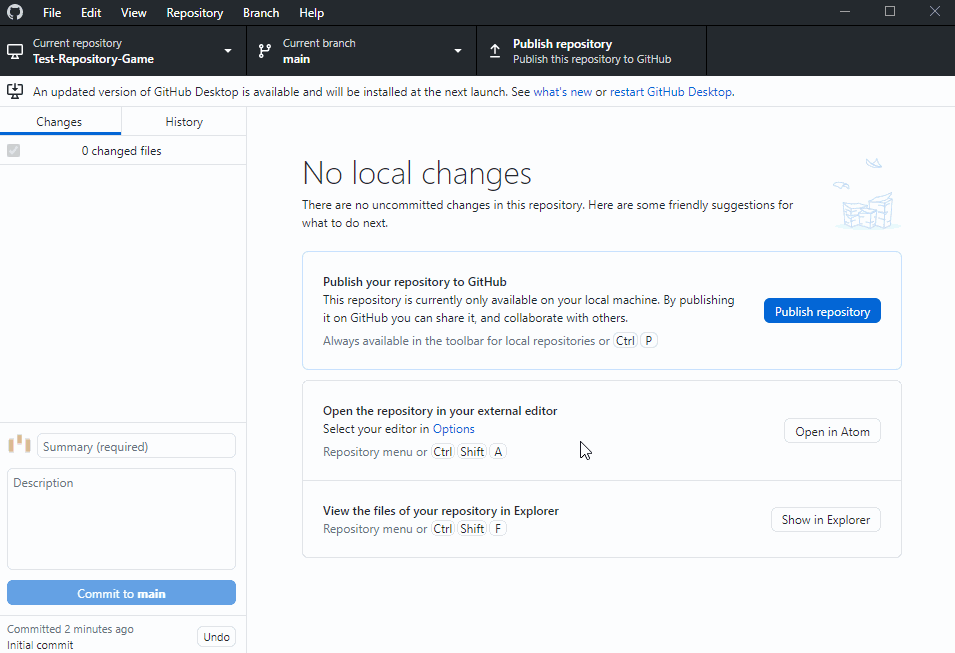Open the Repository menu
This screenshot has height=653, width=955.
click(194, 13)
